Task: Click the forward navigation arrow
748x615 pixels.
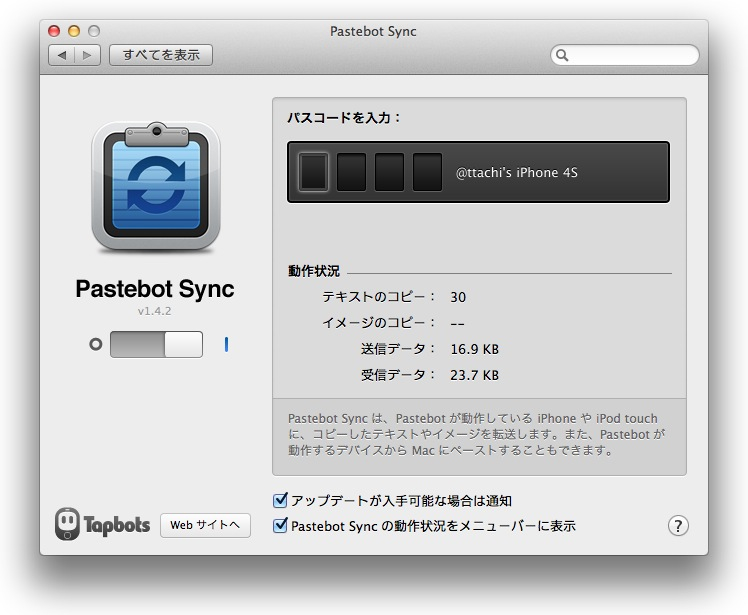Action: 87,55
